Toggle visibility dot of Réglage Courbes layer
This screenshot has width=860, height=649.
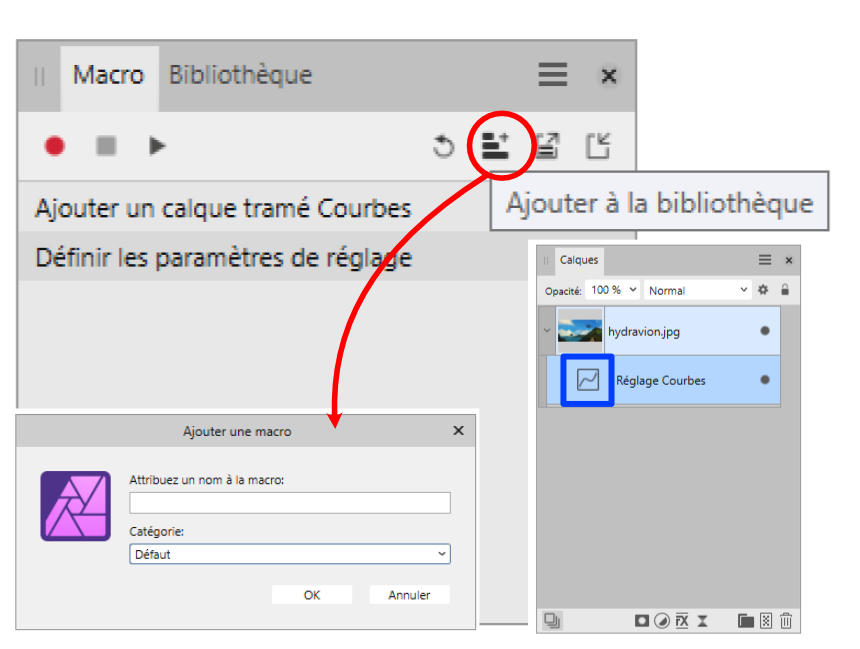pos(765,380)
